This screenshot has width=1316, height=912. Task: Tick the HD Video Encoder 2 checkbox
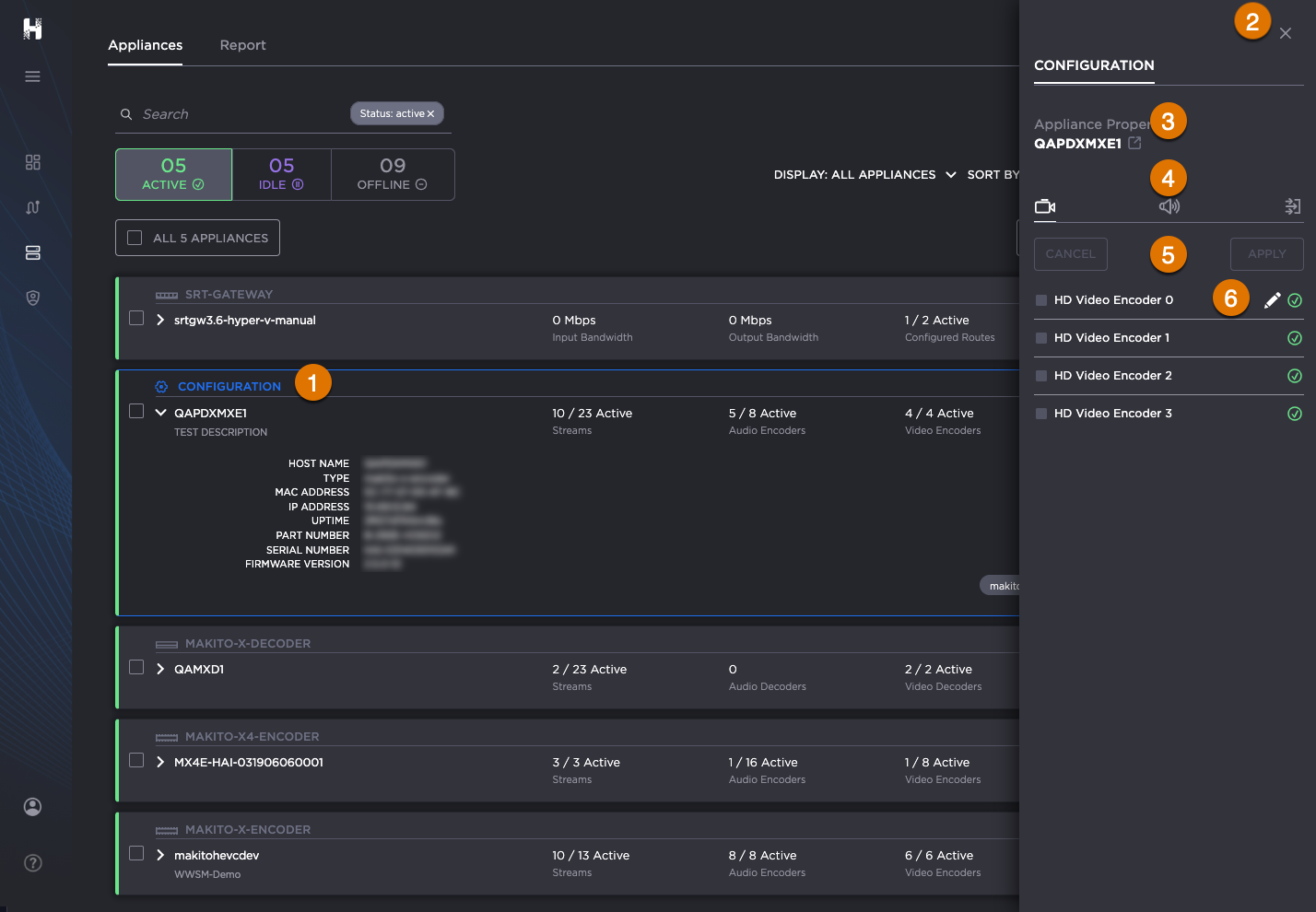[1041, 376]
